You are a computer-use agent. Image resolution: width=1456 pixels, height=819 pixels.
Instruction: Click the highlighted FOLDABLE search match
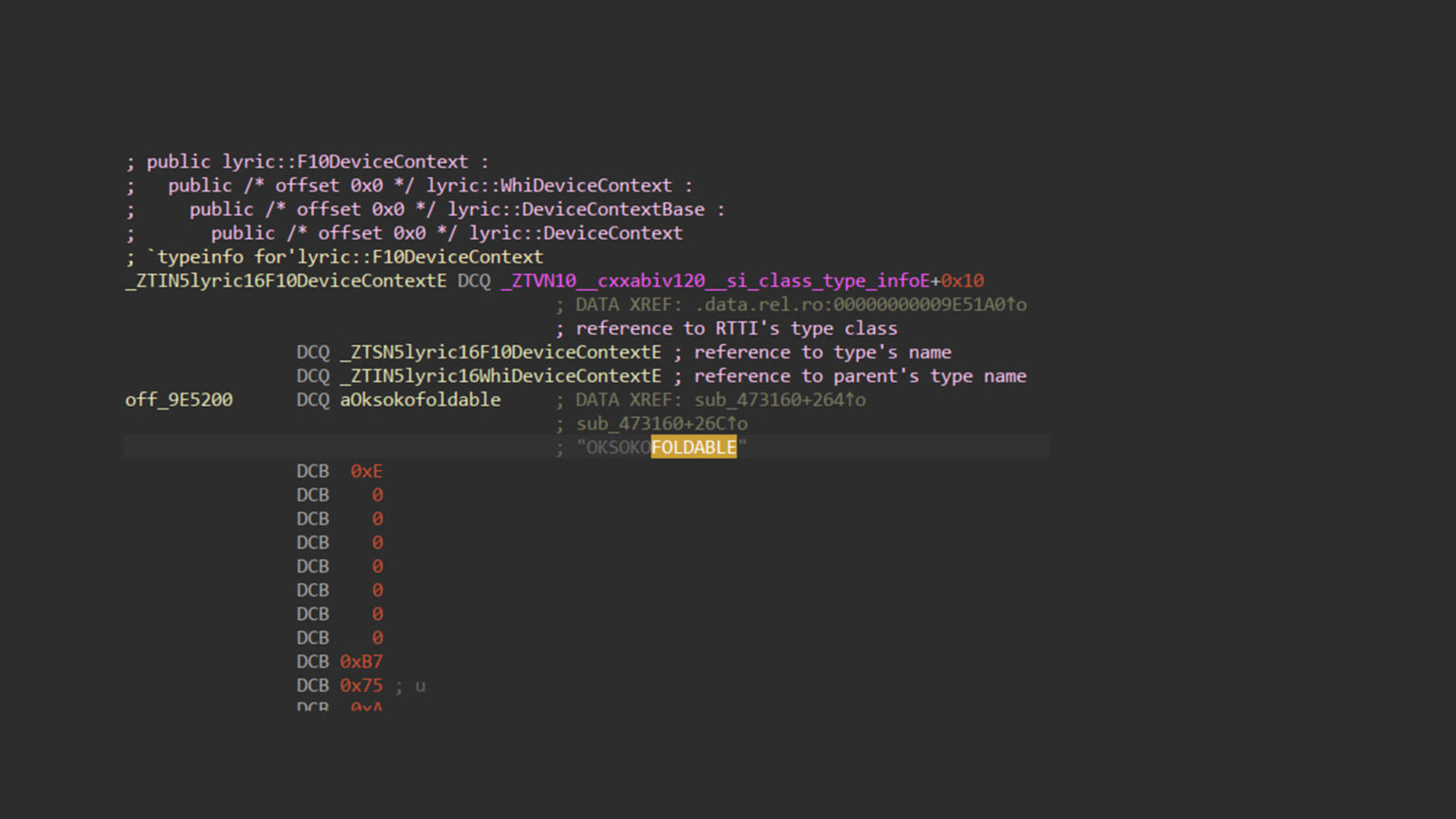click(694, 446)
